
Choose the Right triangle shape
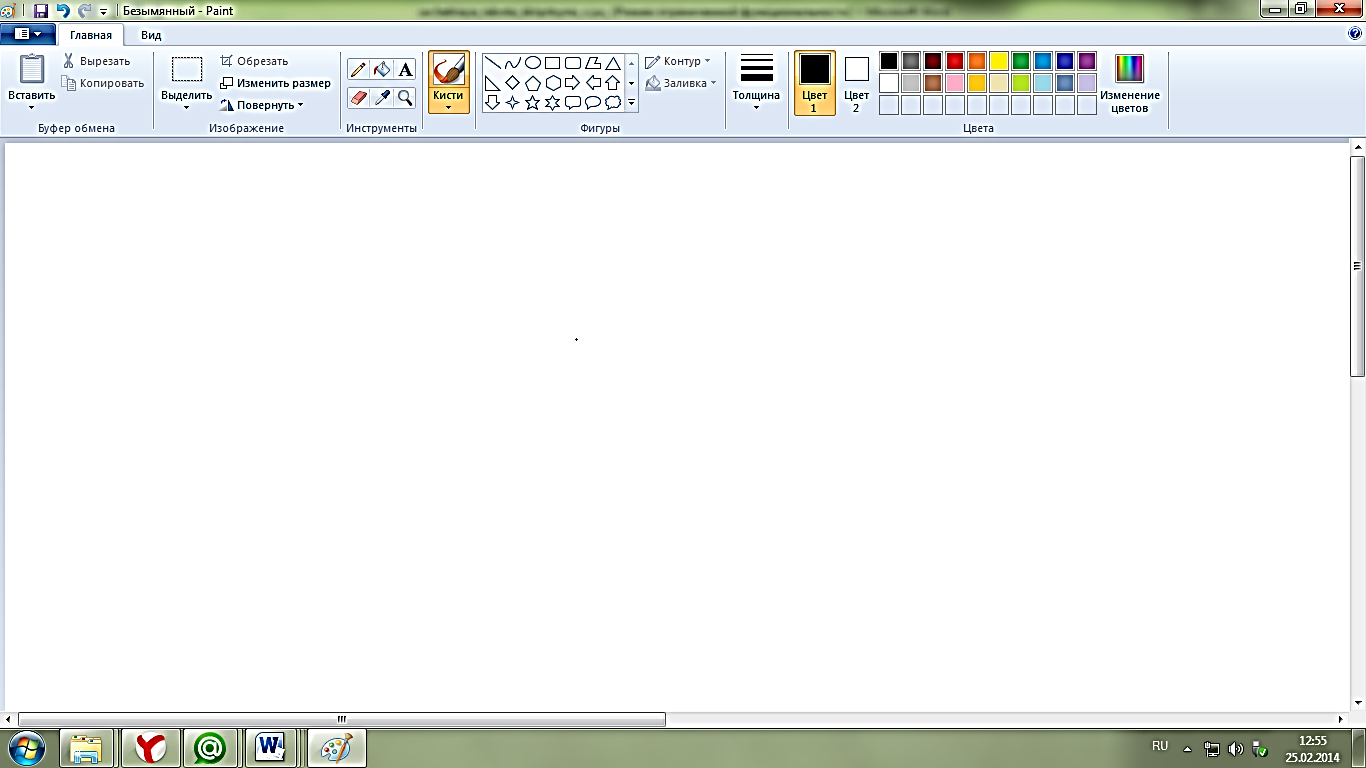pyautogui.click(x=493, y=83)
